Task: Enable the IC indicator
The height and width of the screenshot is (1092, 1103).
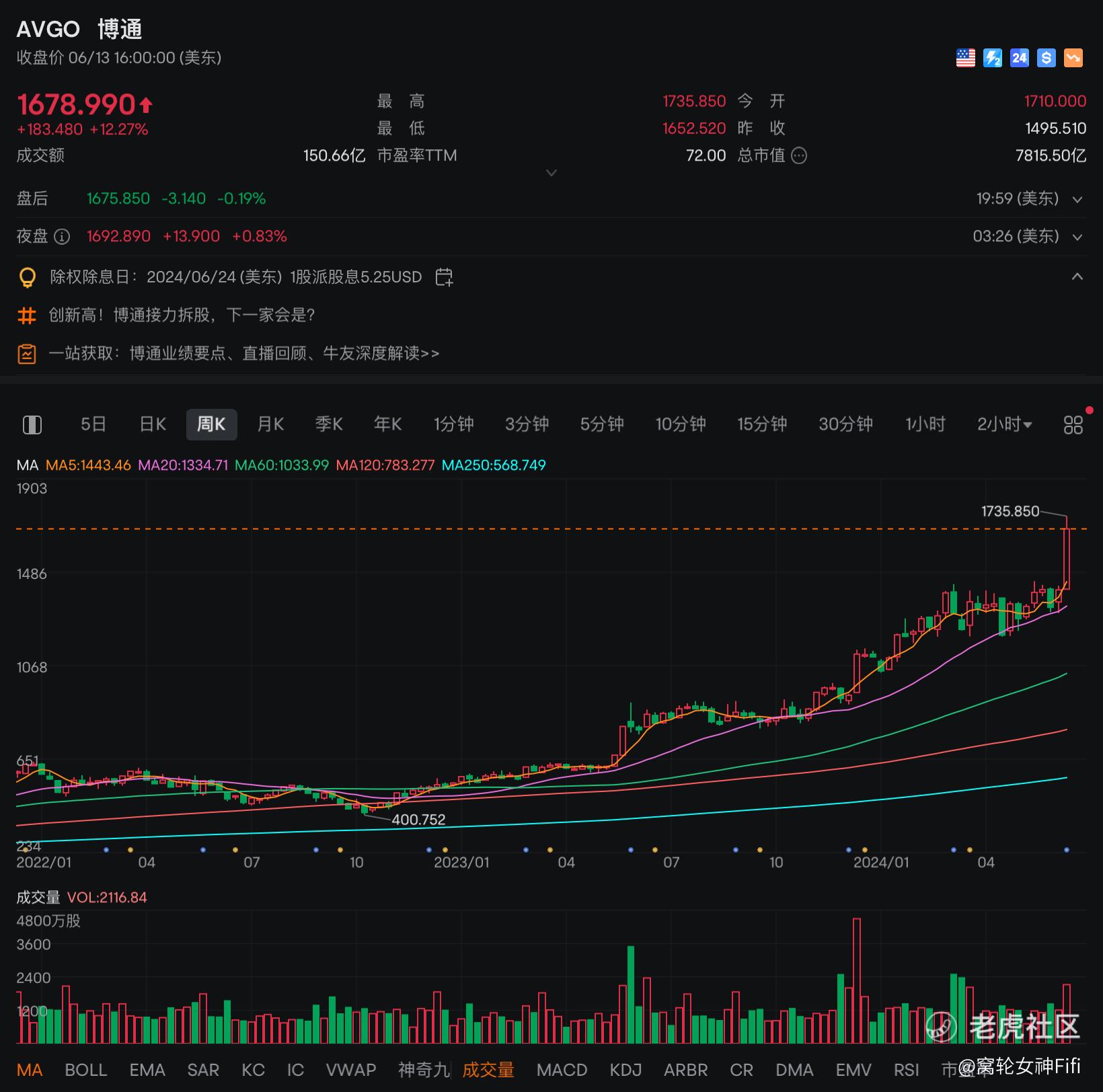Action: pyautogui.click(x=295, y=1070)
